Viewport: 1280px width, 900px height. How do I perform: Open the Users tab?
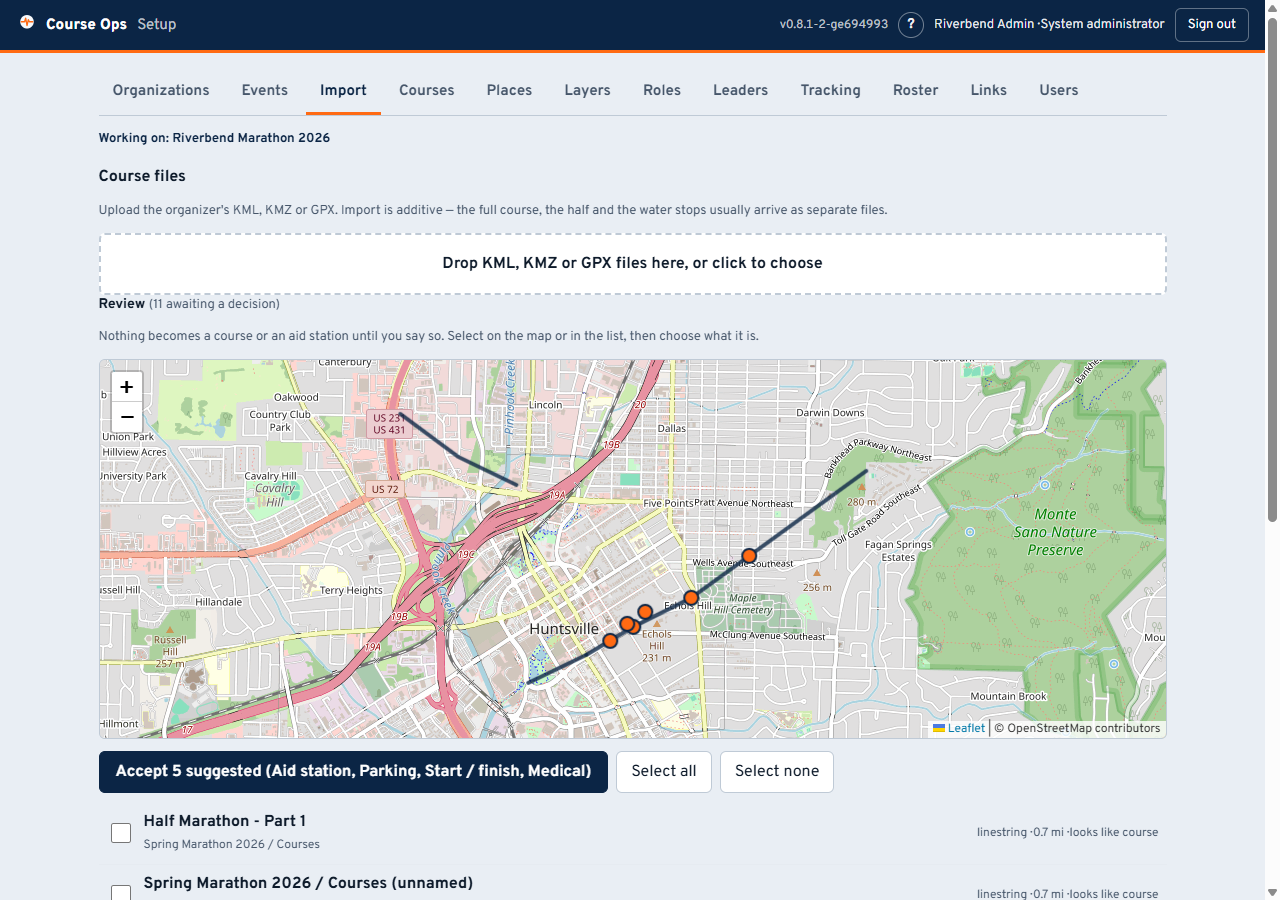click(x=1059, y=90)
